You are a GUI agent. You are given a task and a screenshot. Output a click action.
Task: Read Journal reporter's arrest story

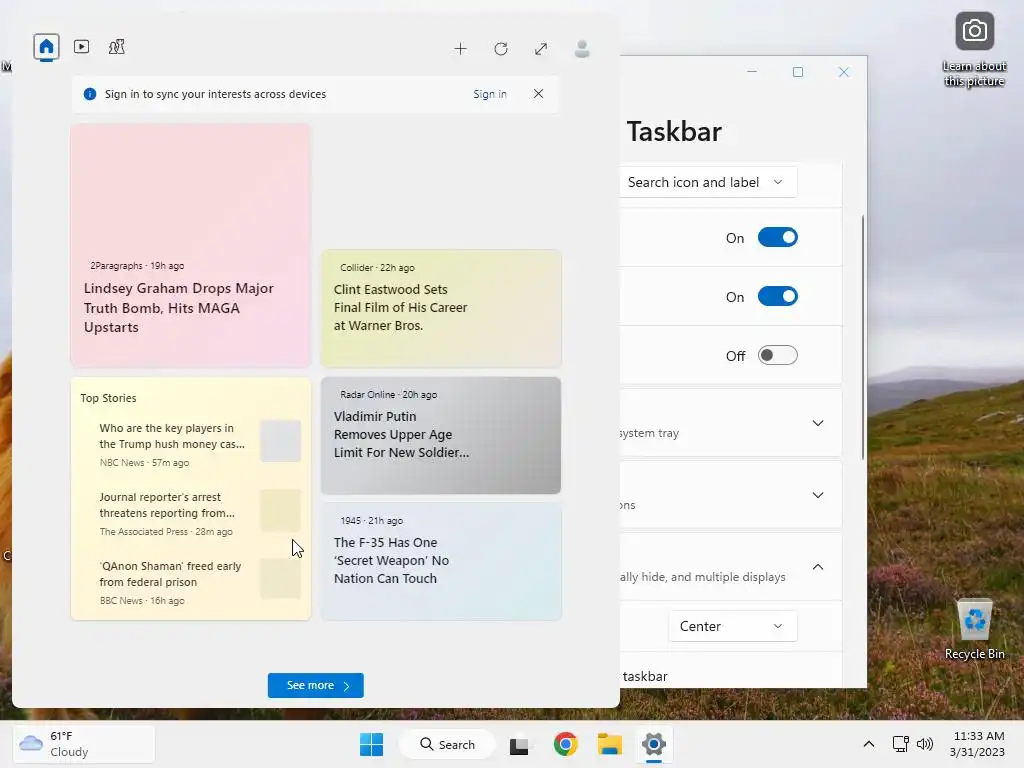(x=167, y=505)
